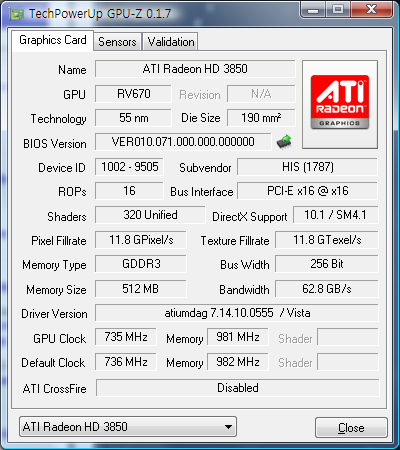Click the 'Die Size' label
This screenshot has height=450, width=400.
[201, 118]
